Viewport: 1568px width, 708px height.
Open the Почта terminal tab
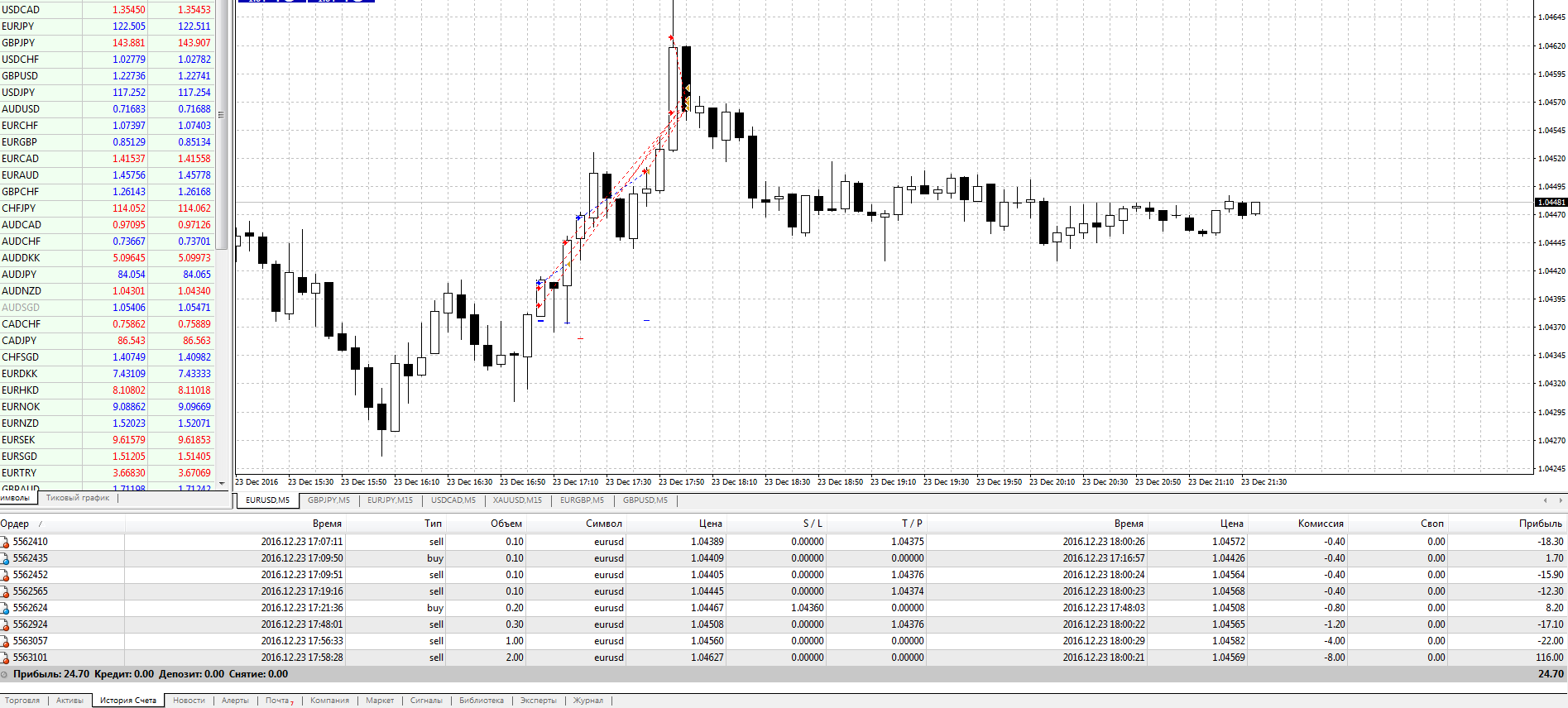[x=279, y=701]
